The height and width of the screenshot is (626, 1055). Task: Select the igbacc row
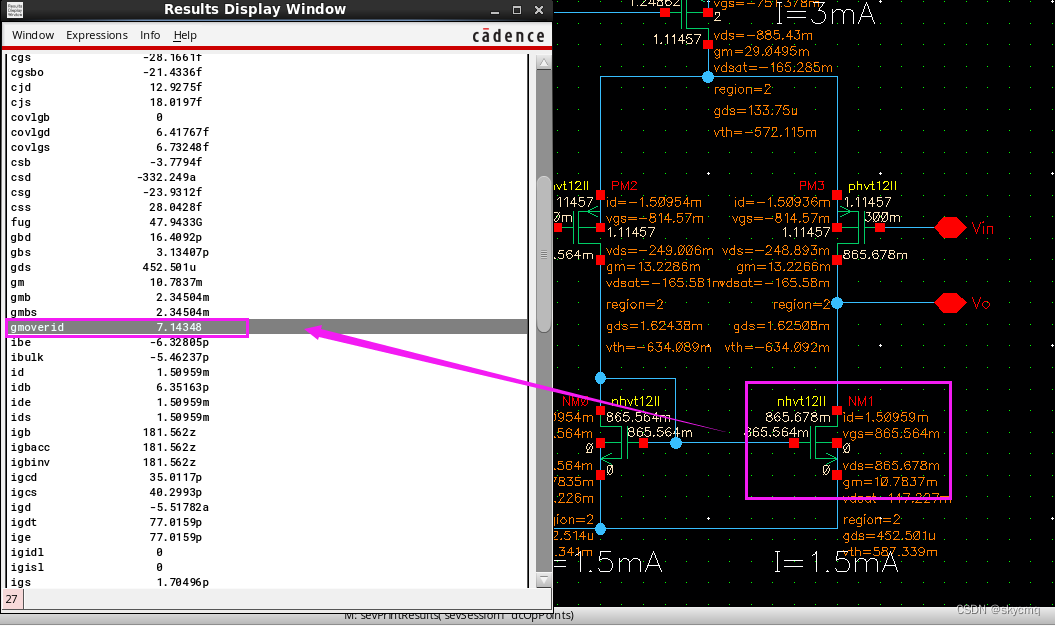tap(266, 447)
